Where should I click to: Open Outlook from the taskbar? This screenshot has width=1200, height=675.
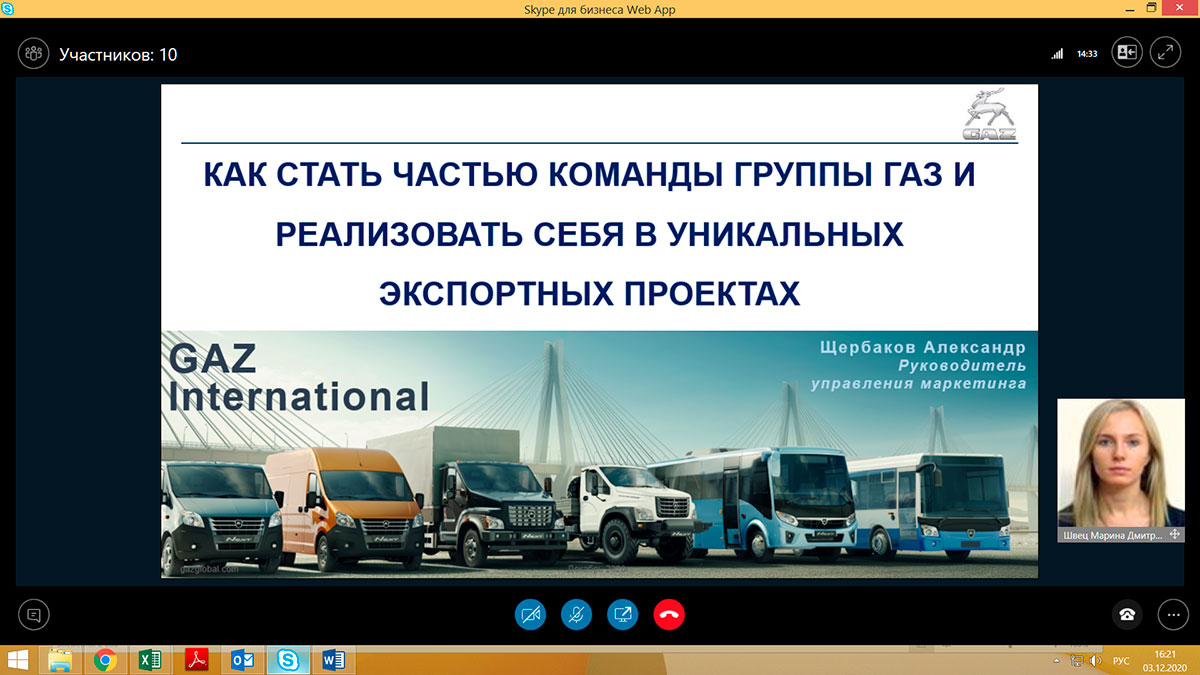pyautogui.click(x=243, y=660)
